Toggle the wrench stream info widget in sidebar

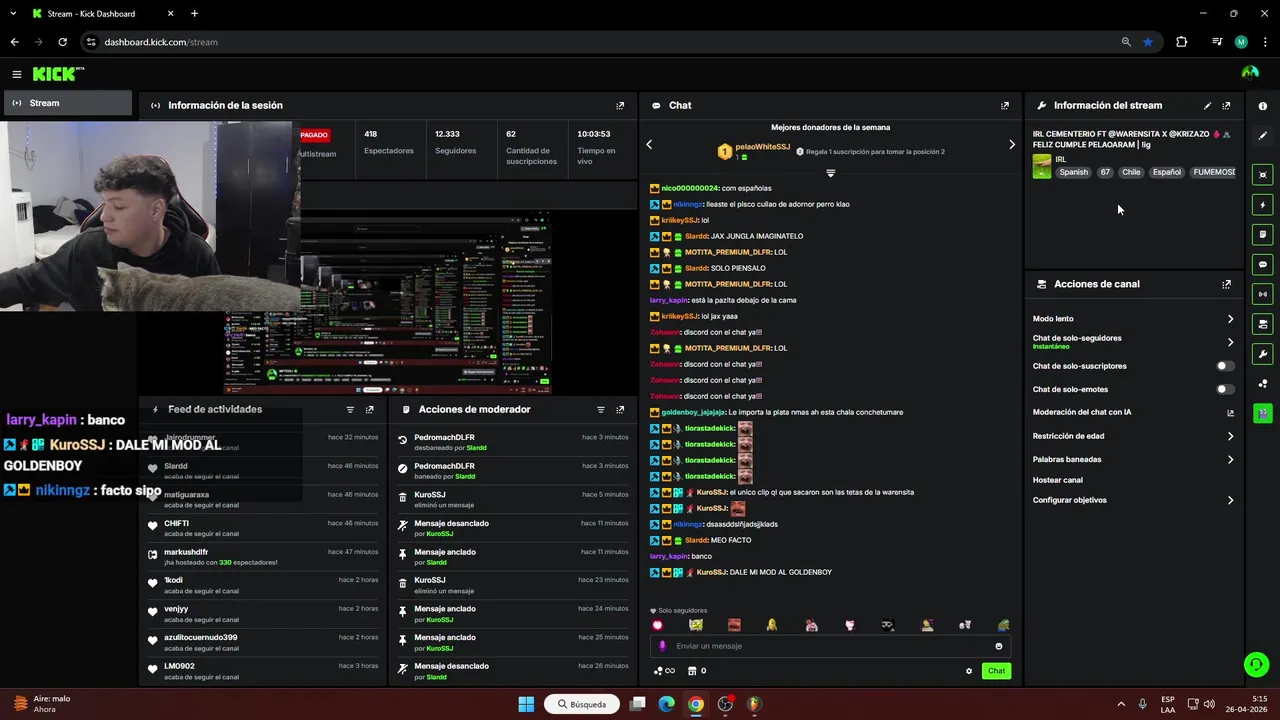(x=1263, y=354)
